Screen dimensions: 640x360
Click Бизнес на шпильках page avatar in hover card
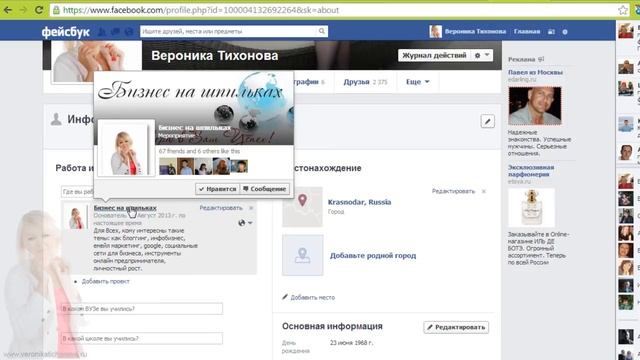[126, 148]
